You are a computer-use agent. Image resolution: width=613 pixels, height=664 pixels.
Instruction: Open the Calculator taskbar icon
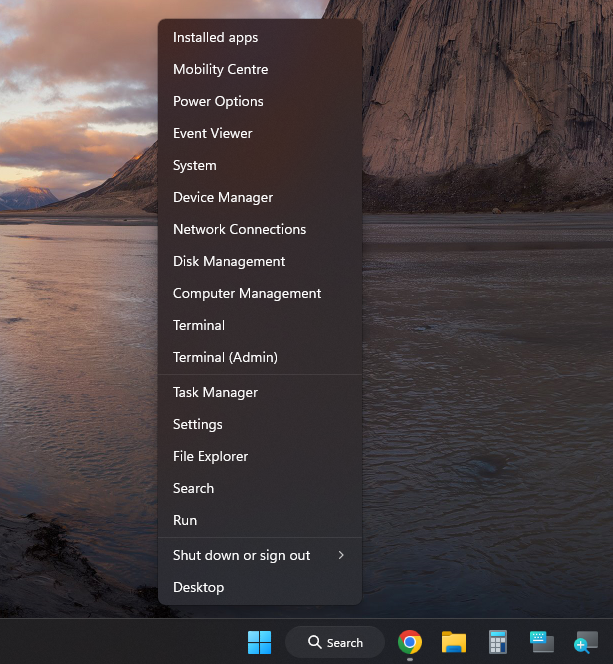pyautogui.click(x=498, y=642)
